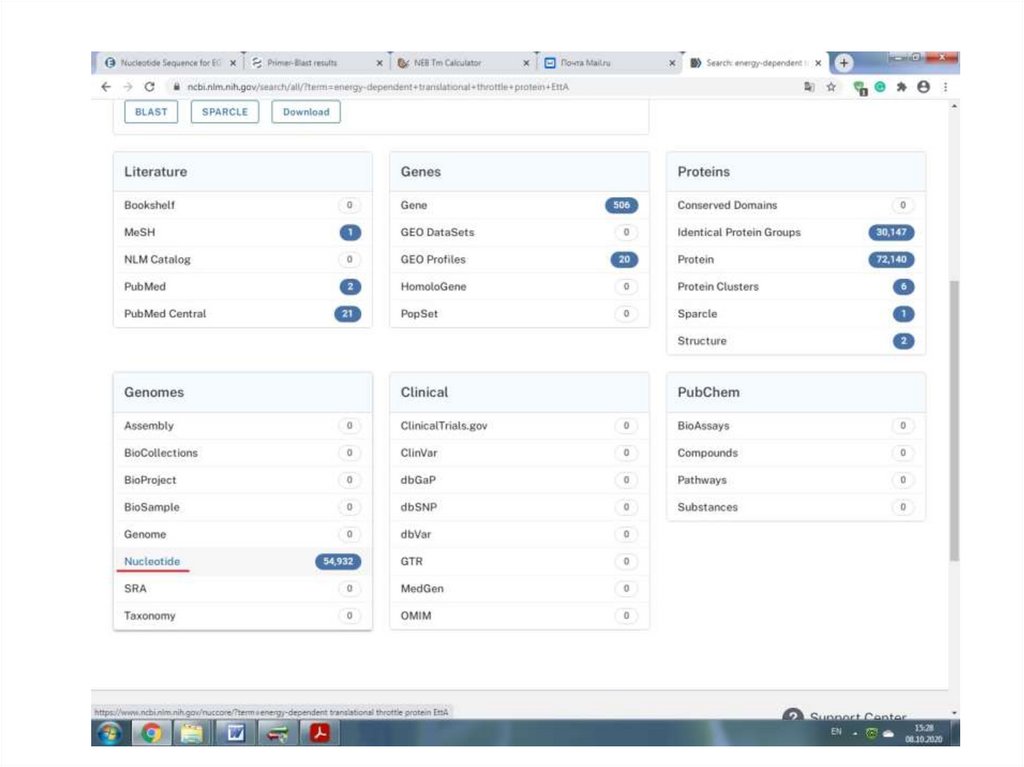Image resolution: width=1024 pixels, height=767 pixels.
Task: Close the Nucleotide Sequence tab
Action: click(232, 63)
